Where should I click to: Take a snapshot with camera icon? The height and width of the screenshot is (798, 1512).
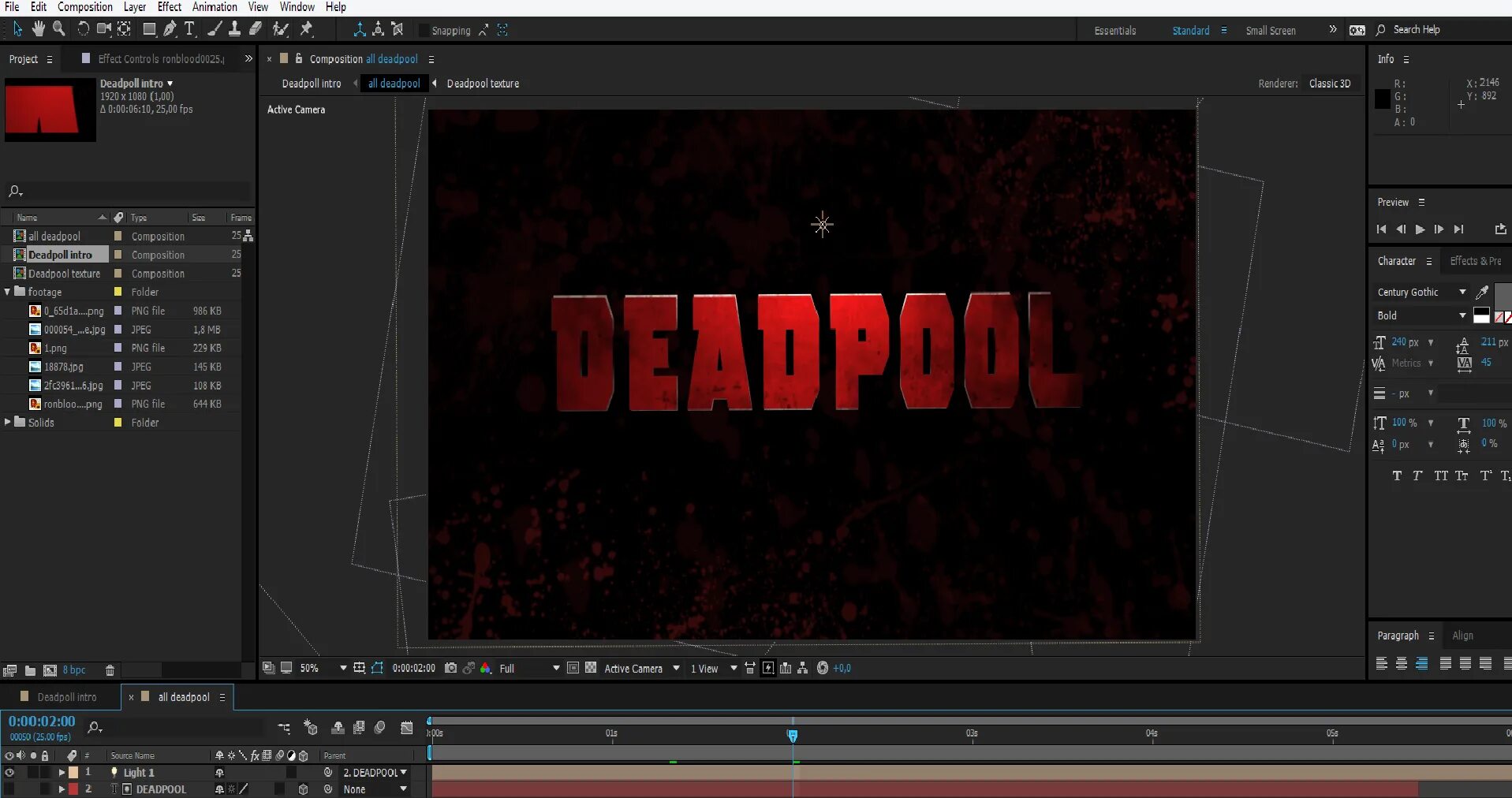point(450,668)
